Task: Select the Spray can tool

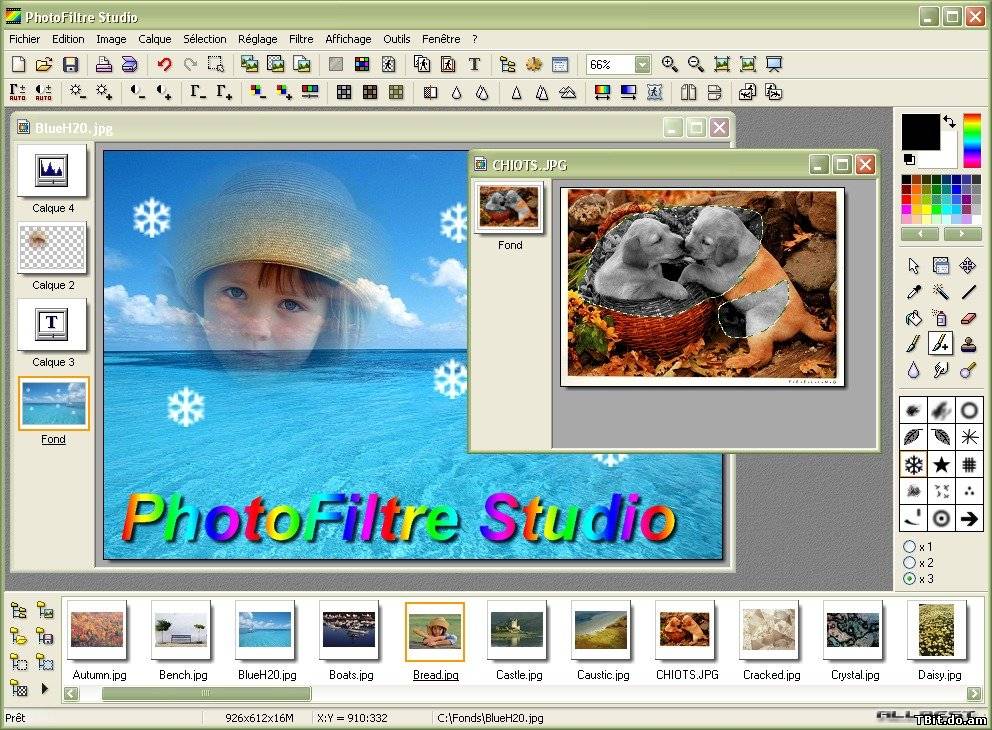Action: [x=941, y=318]
